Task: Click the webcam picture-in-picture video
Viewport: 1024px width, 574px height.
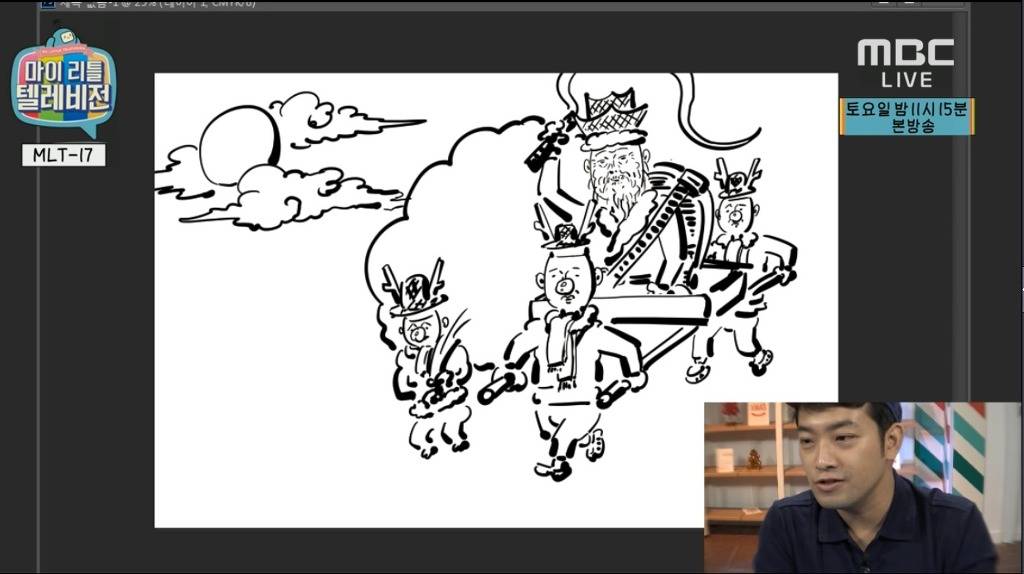Action: 863,487
